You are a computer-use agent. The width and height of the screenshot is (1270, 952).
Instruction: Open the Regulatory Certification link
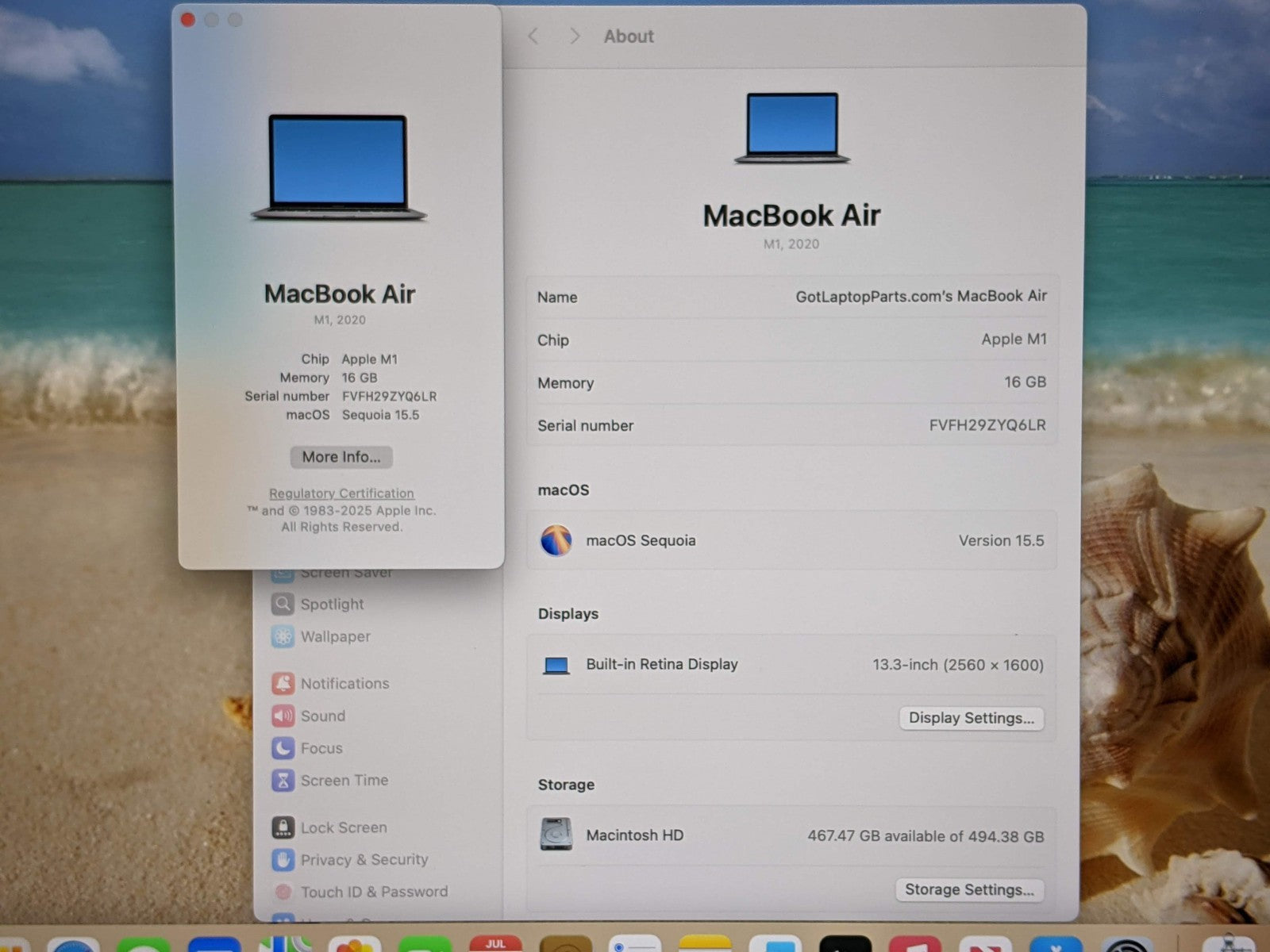(x=341, y=493)
